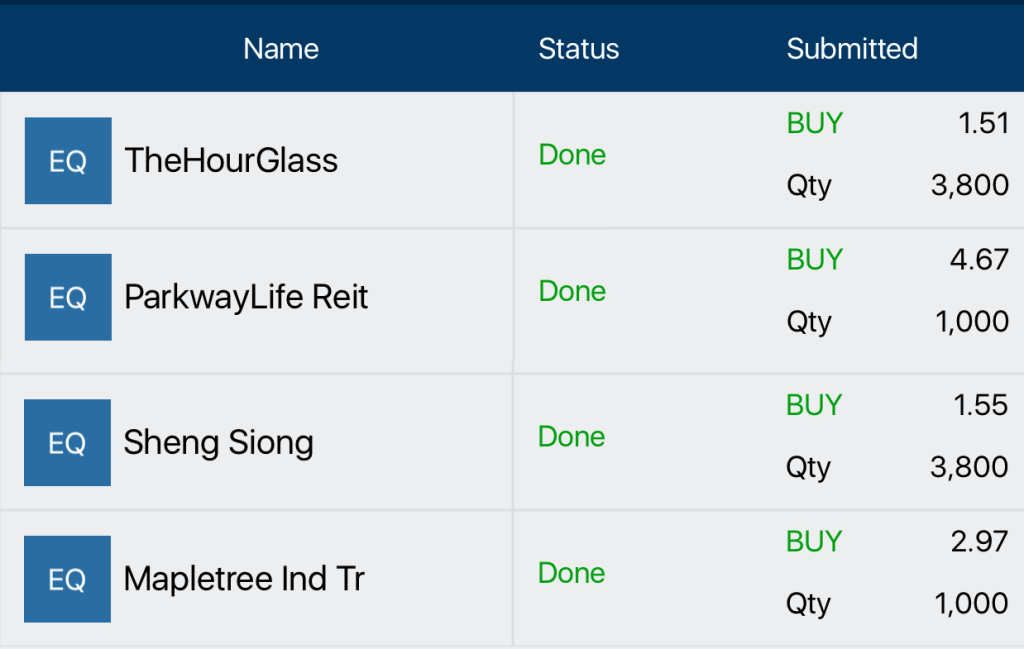Viewport: 1024px width, 649px height.
Task: Tap BUY label in TheHourGlass row
Action: pos(814,123)
